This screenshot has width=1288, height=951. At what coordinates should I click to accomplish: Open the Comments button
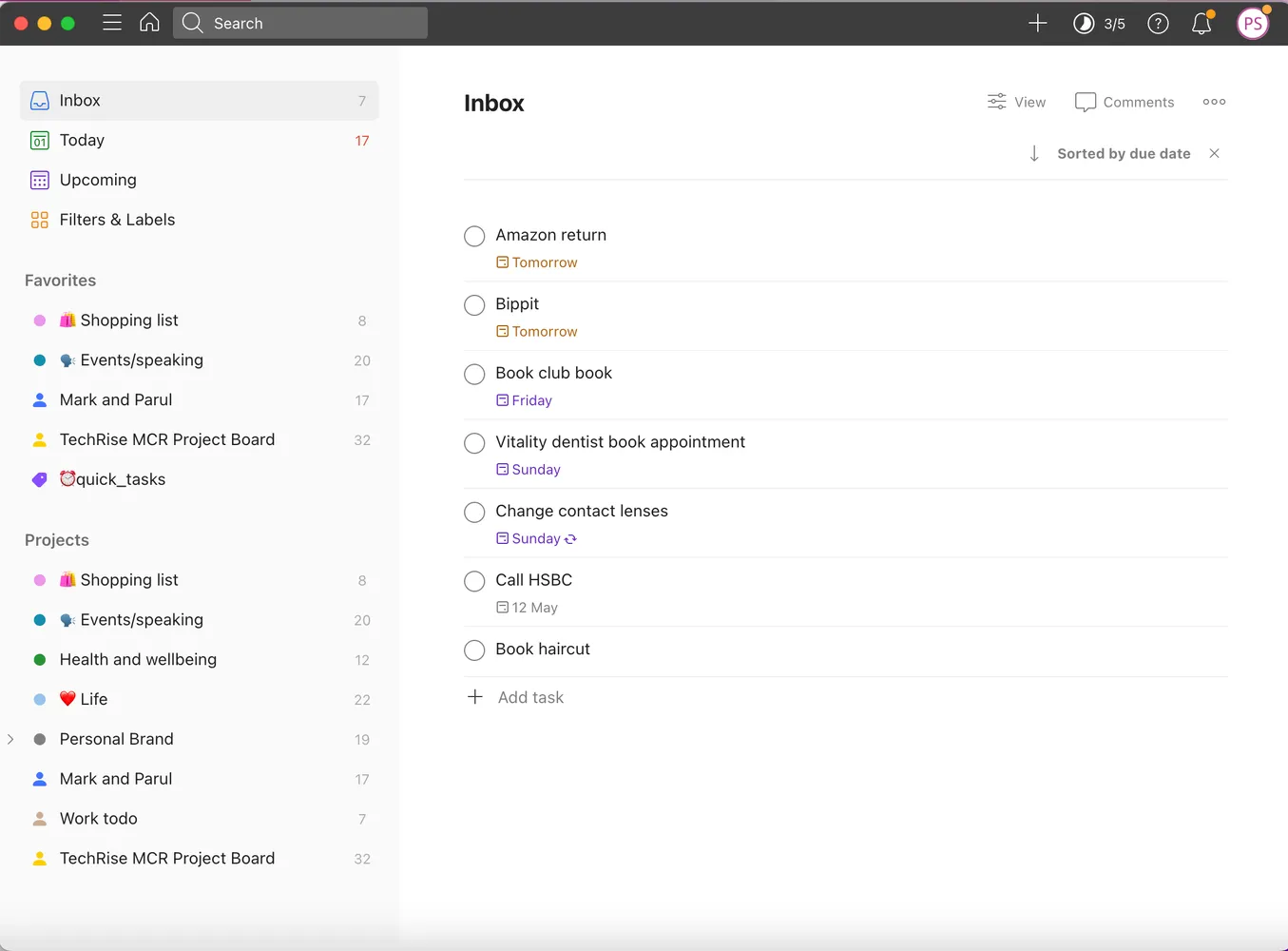1125,102
